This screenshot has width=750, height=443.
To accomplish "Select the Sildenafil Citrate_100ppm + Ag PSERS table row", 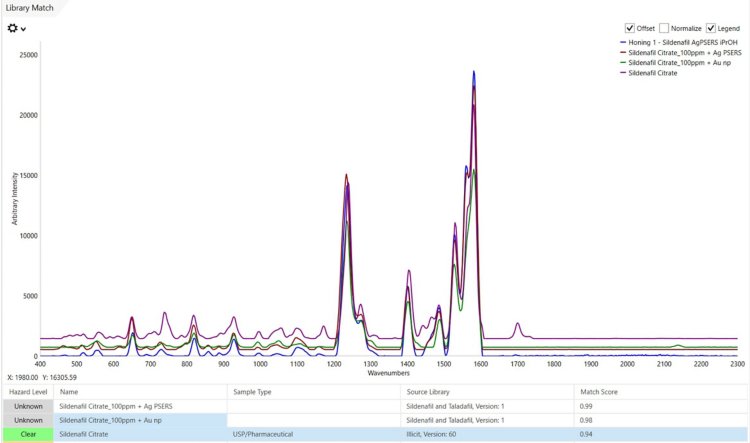I will [x=376, y=406].
